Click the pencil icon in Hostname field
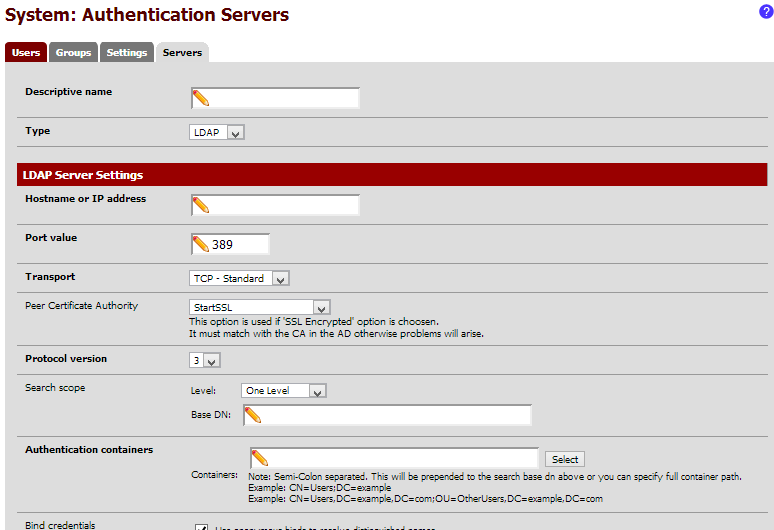774x530 pixels. [201, 205]
